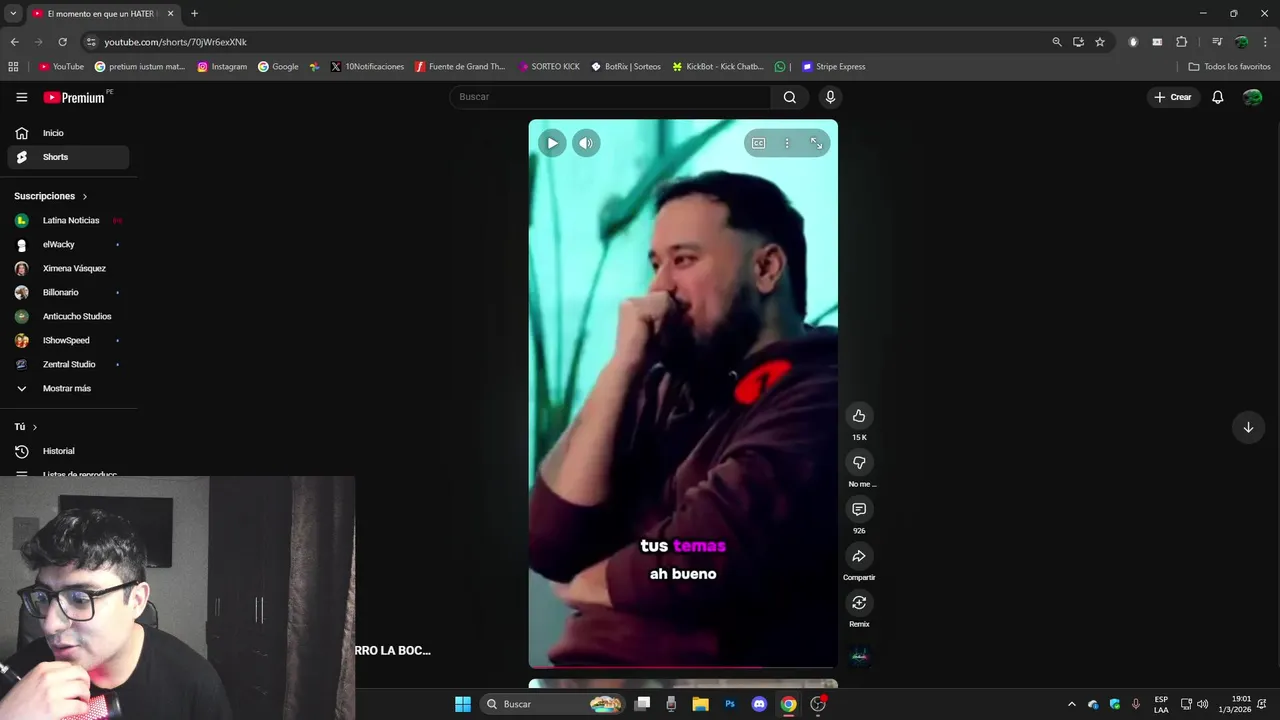
Task: Open the YouTube hamburger guide menu
Action: point(22,97)
